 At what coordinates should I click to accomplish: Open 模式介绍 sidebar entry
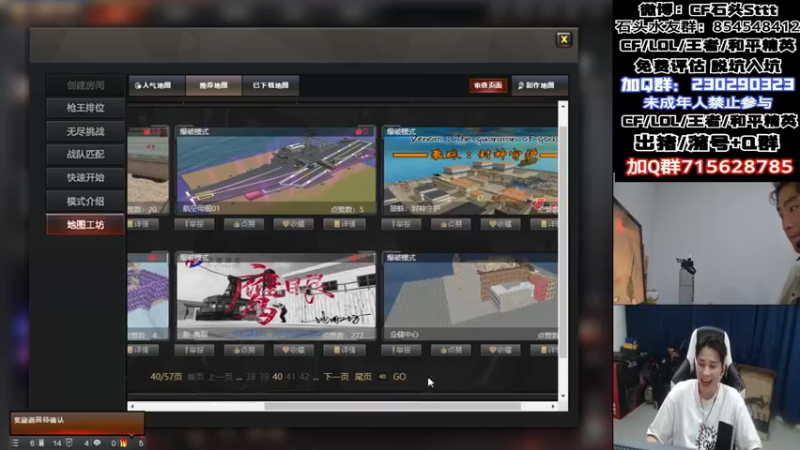85,202
